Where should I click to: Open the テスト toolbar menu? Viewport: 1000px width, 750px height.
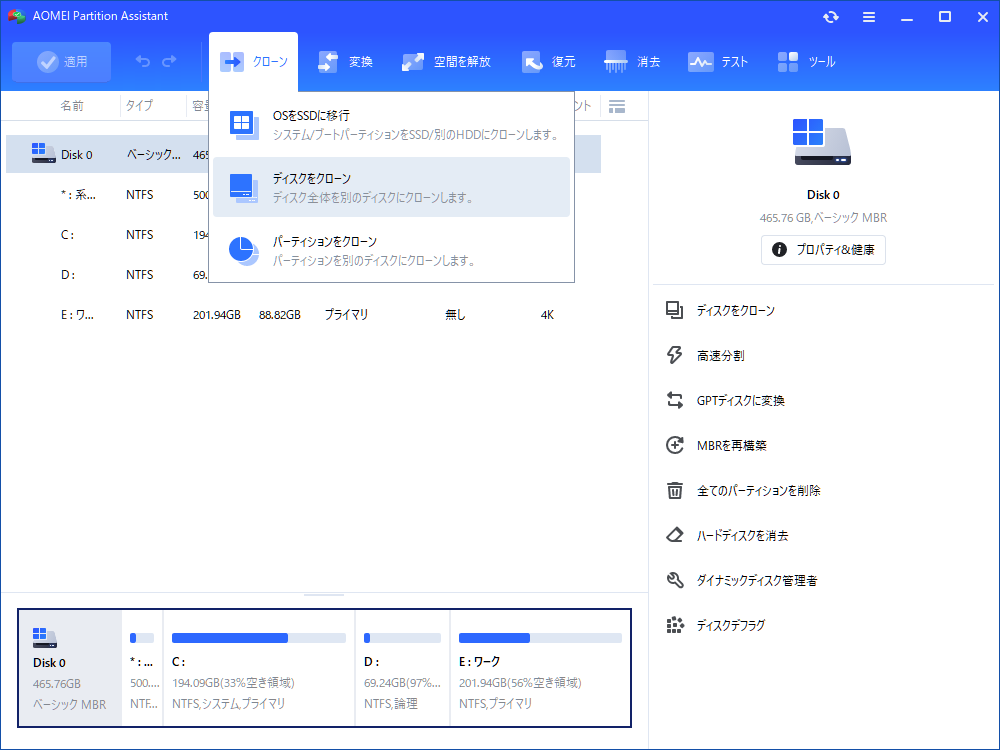point(717,62)
